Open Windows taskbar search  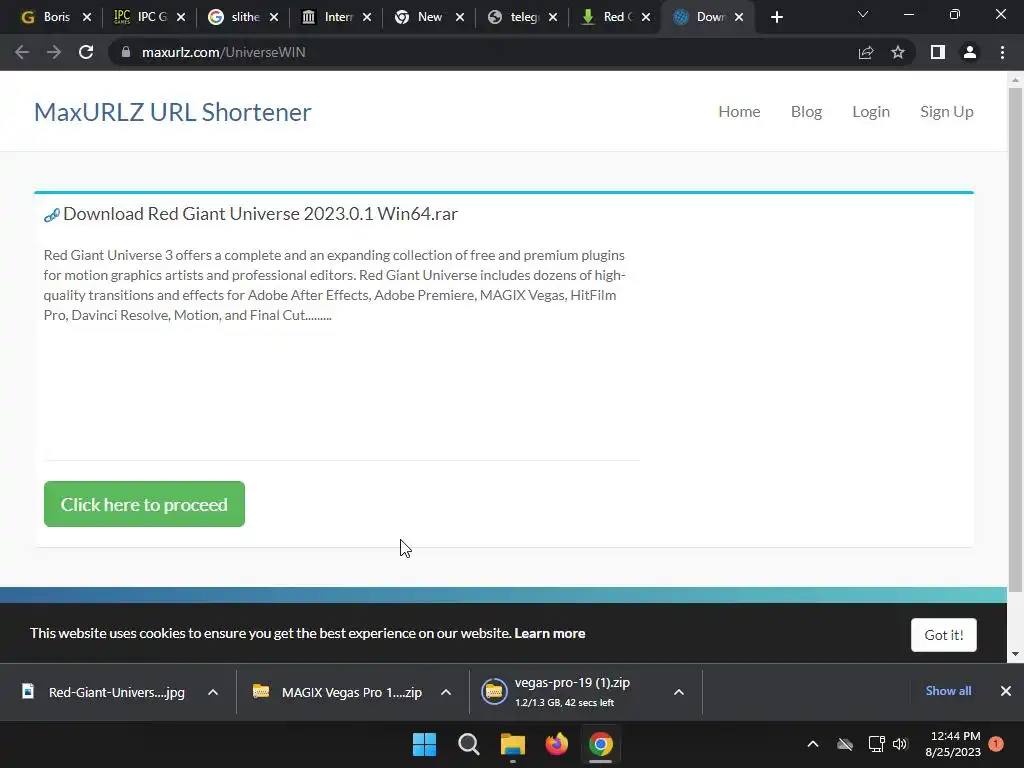click(x=469, y=744)
